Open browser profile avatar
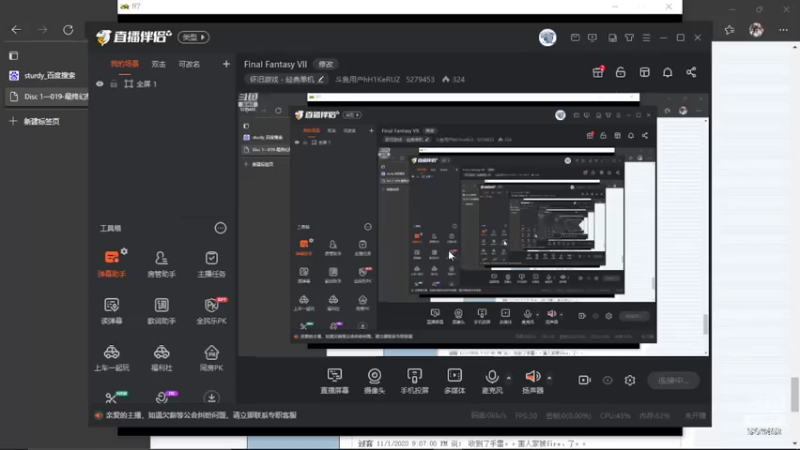The width and height of the screenshot is (800, 450). [756, 30]
